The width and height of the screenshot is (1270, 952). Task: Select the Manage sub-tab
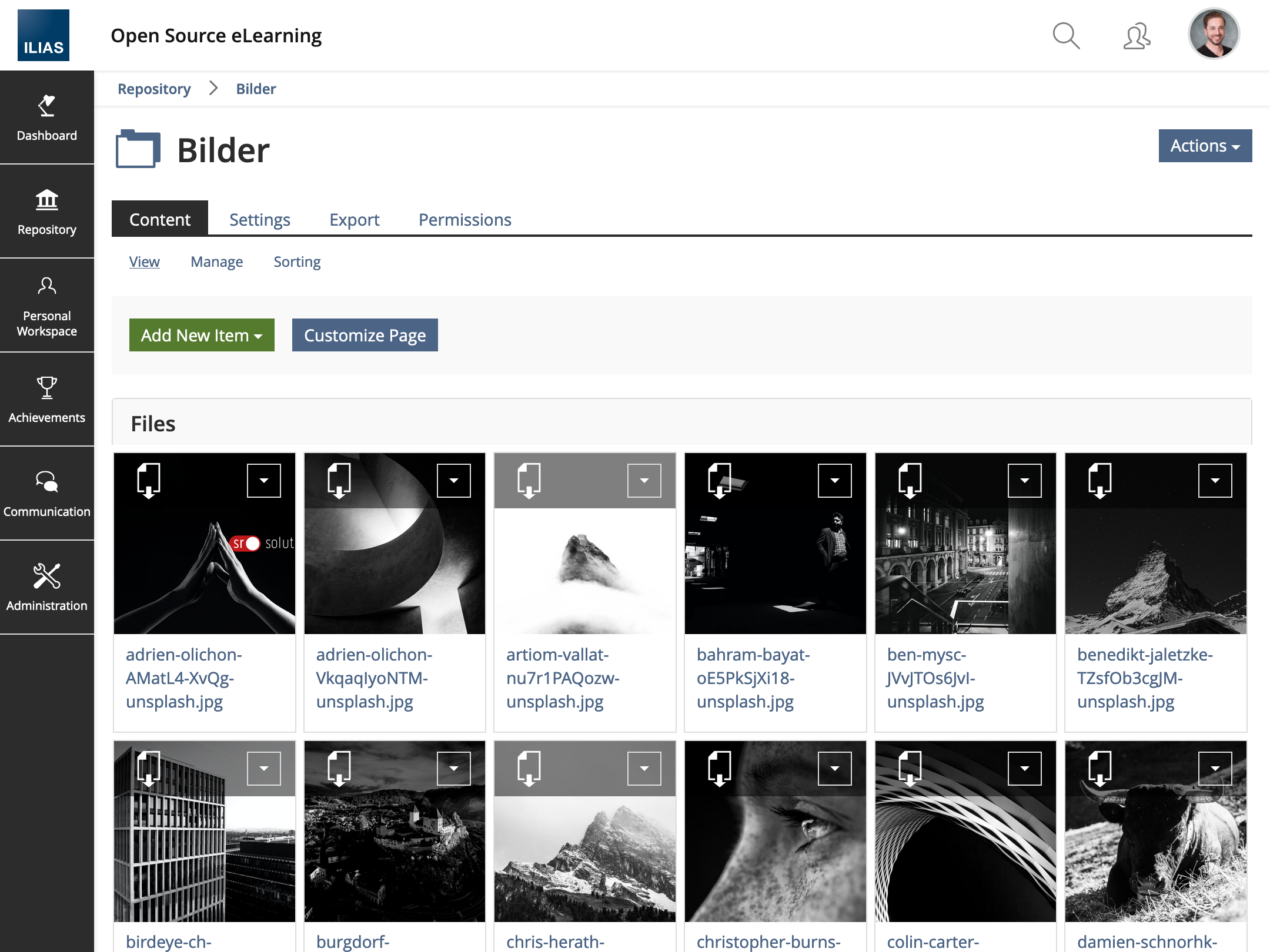tap(216, 262)
